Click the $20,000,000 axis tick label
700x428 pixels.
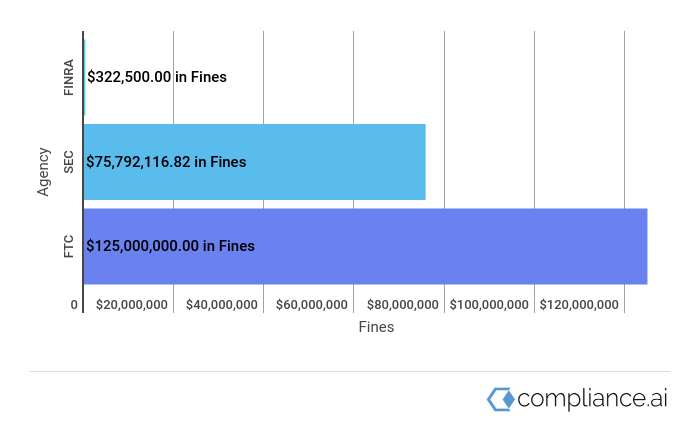point(132,305)
